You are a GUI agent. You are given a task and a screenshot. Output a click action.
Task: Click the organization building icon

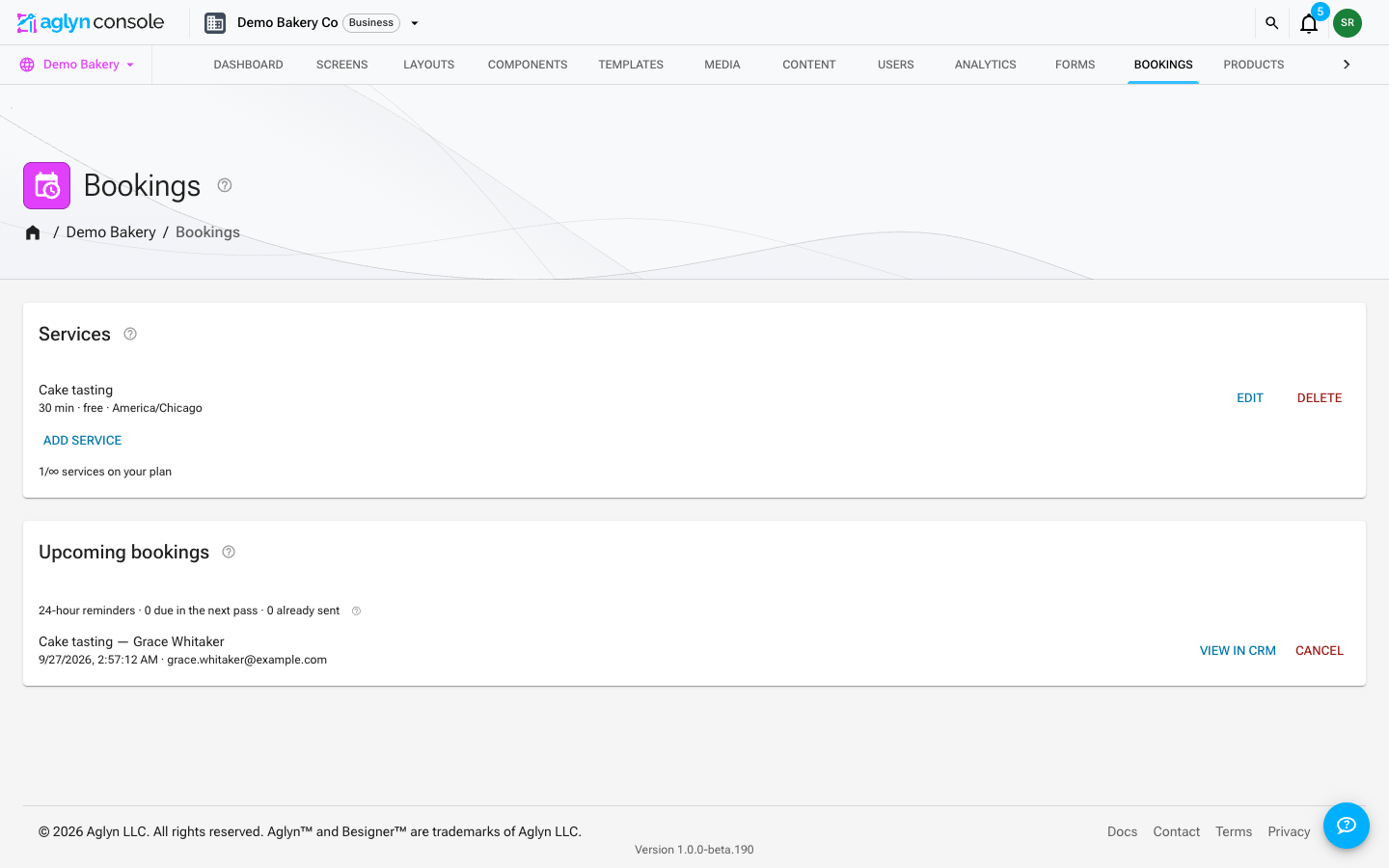pyautogui.click(x=215, y=23)
